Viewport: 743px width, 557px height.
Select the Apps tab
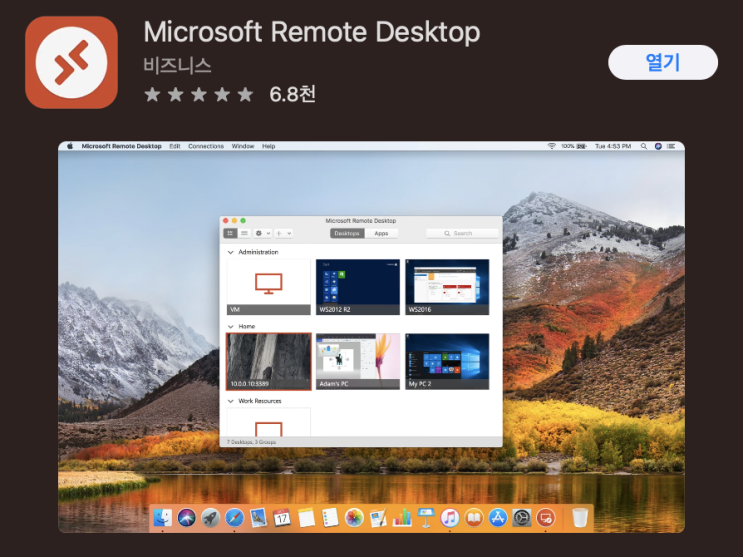381,233
